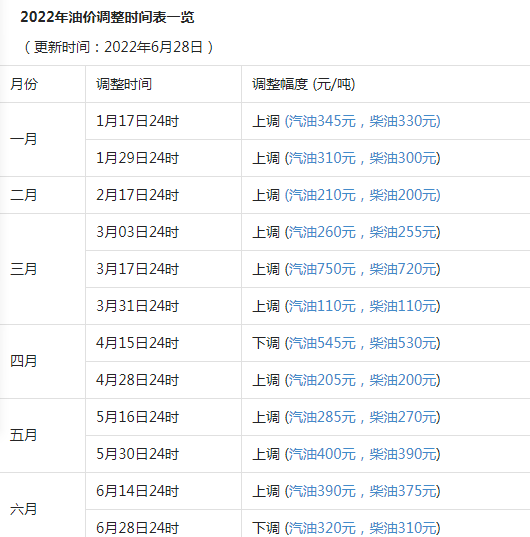Viewport: 530px width, 537px height.
Task: Open the link 汽油285元，柴油270元
Action: [x=363, y=417]
